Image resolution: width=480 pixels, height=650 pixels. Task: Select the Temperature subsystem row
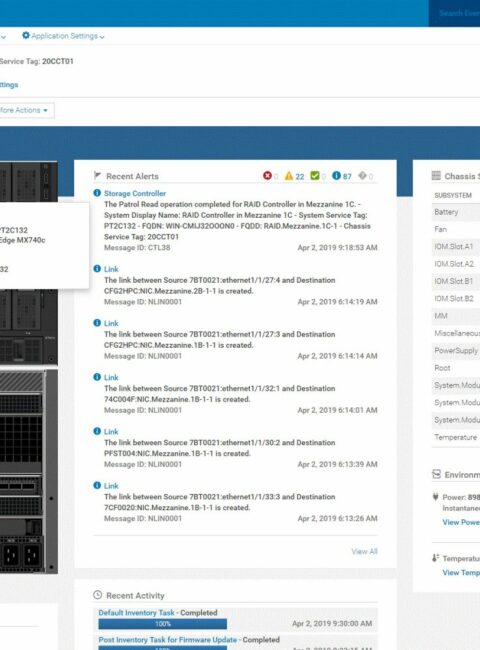456,437
